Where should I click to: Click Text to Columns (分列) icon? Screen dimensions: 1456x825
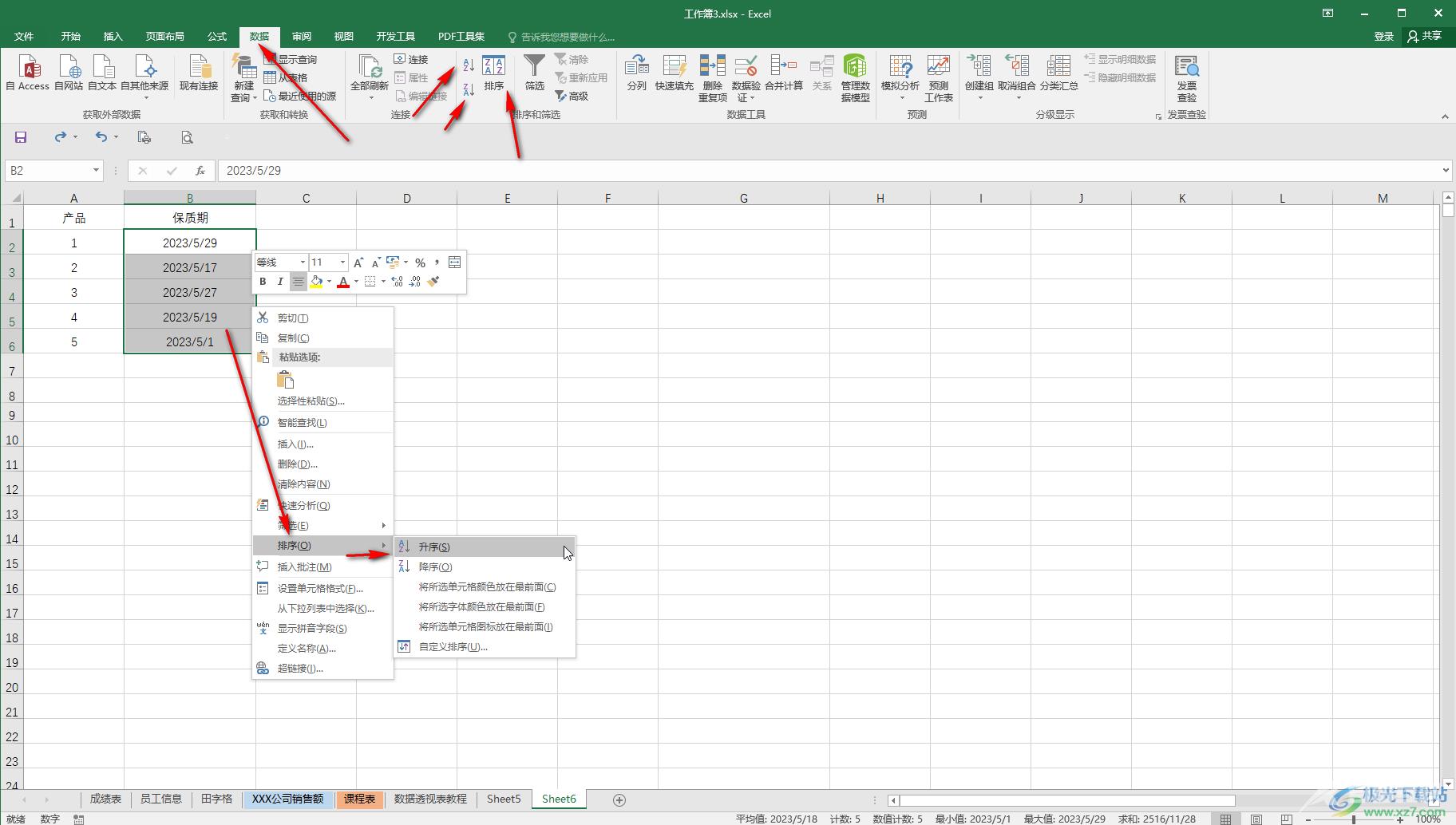tap(636, 73)
